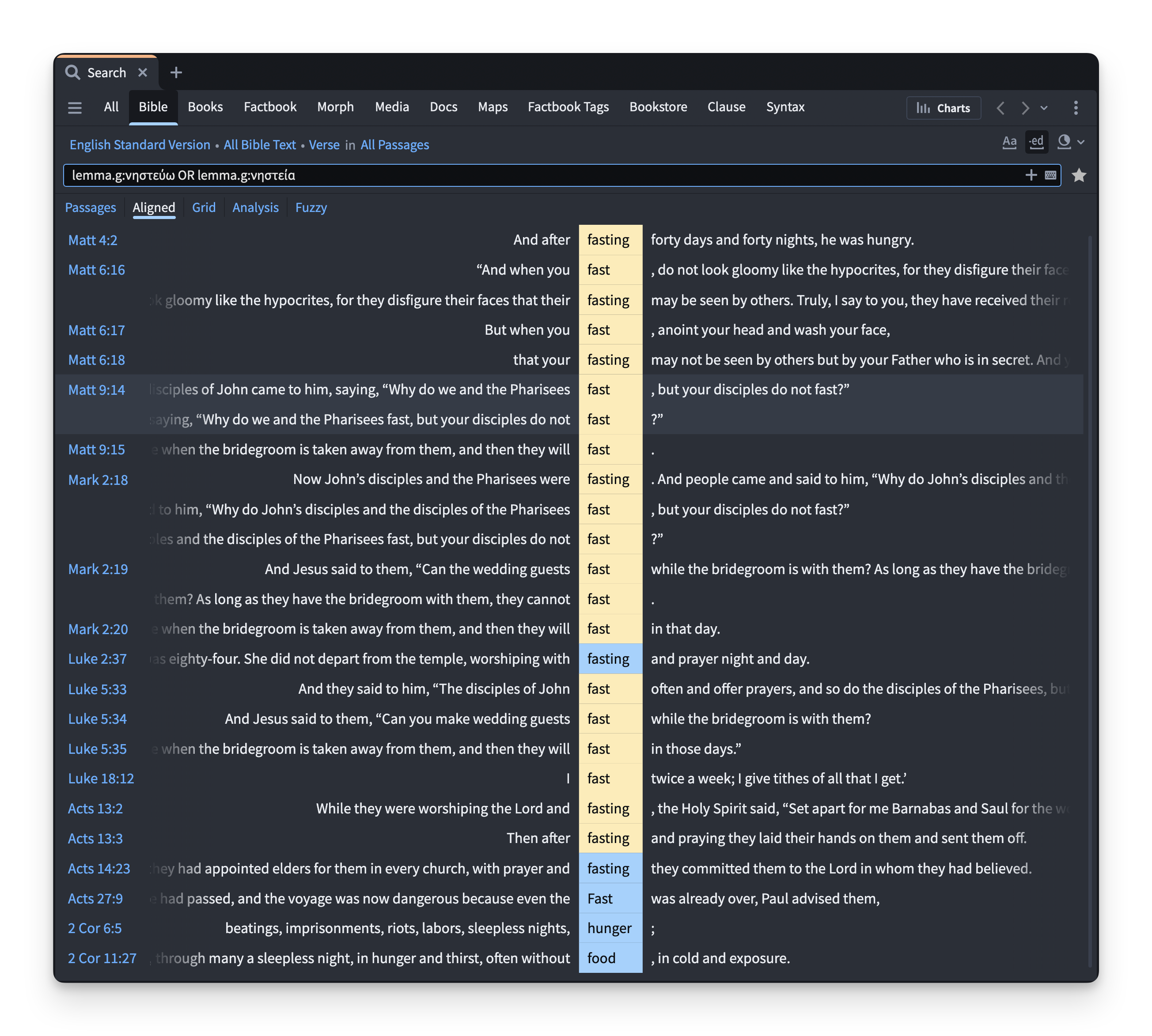The height and width of the screenshot is (1036, 1152).
Task: Open the hamburger menu beside All tab
Action: point(75,108)
